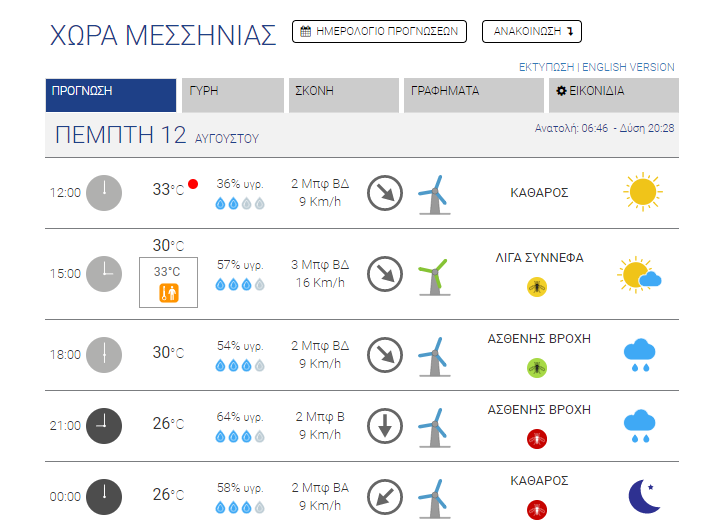Click the partly cloudy icon at 15:00
Viewport: 720px width, 532px height.
(639, 274)
